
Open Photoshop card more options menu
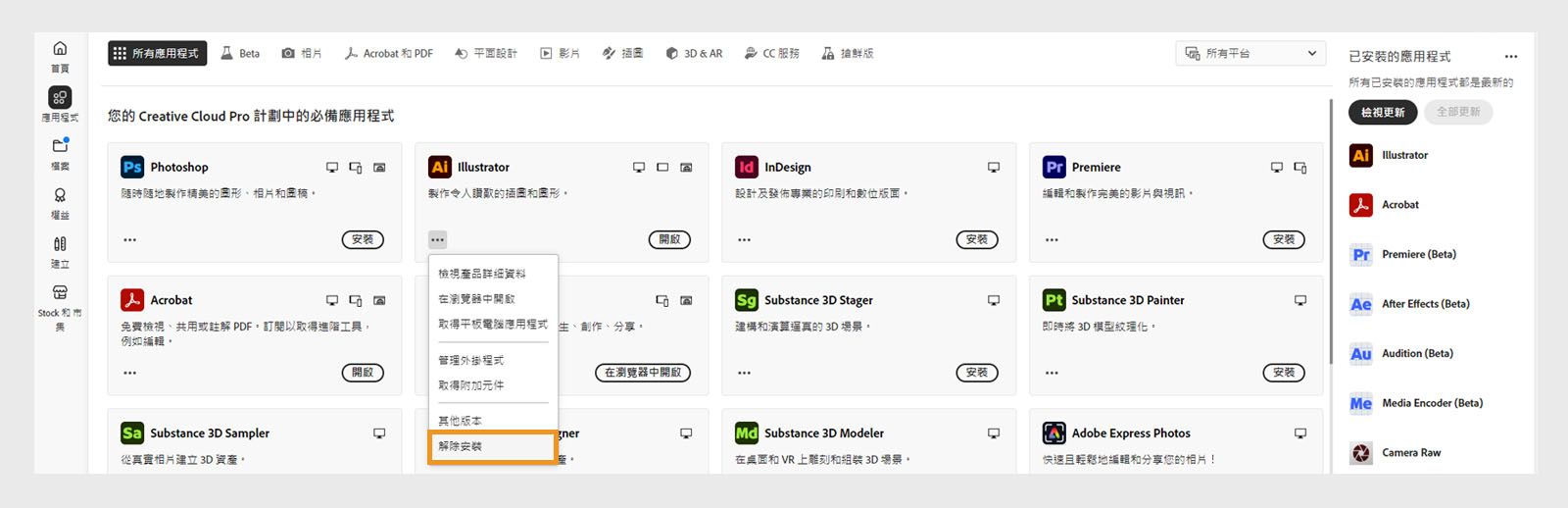tap(130, 239)
